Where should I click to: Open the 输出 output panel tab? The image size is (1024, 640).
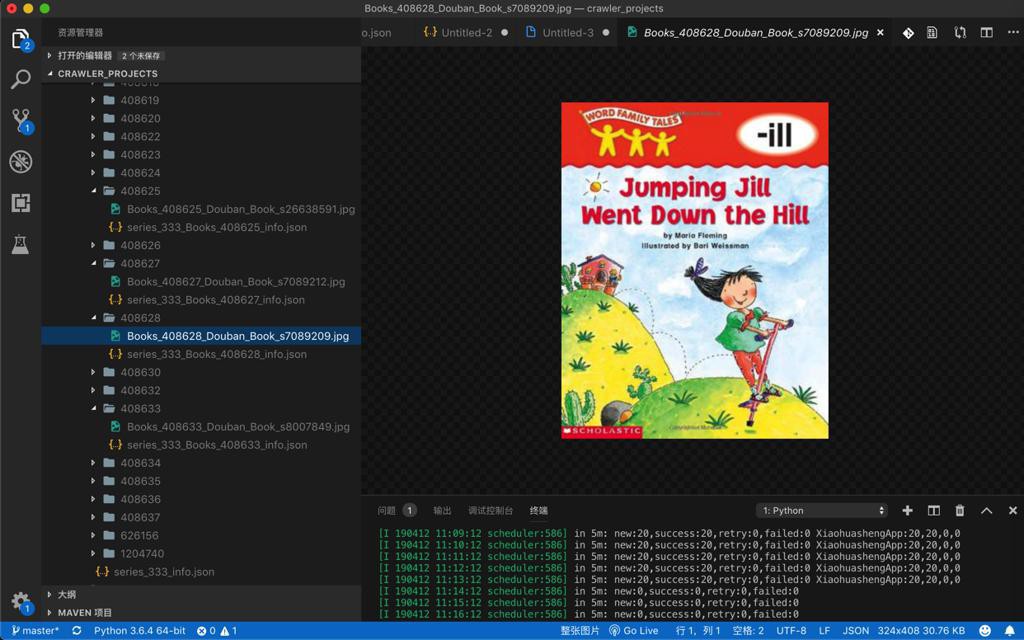coord(442,511)
